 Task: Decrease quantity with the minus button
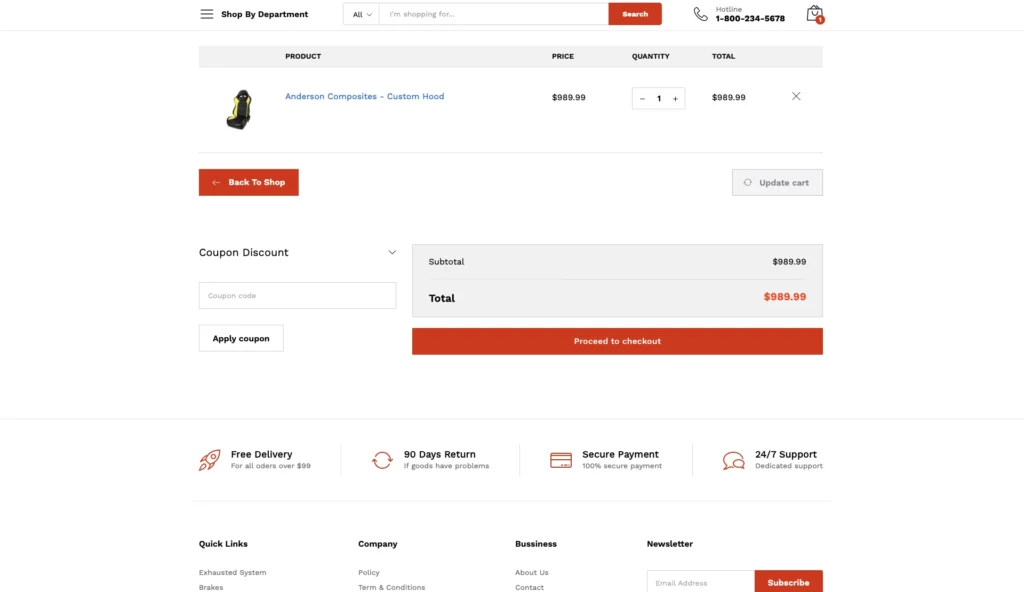(642, 99)
